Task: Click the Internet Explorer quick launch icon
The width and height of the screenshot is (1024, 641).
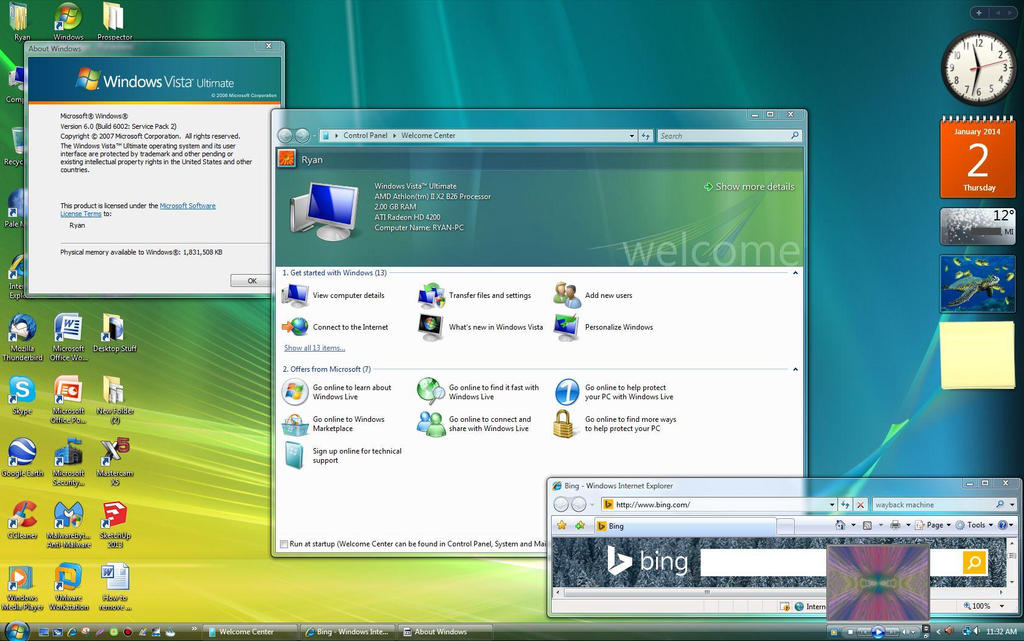Action: coord(72,632)
